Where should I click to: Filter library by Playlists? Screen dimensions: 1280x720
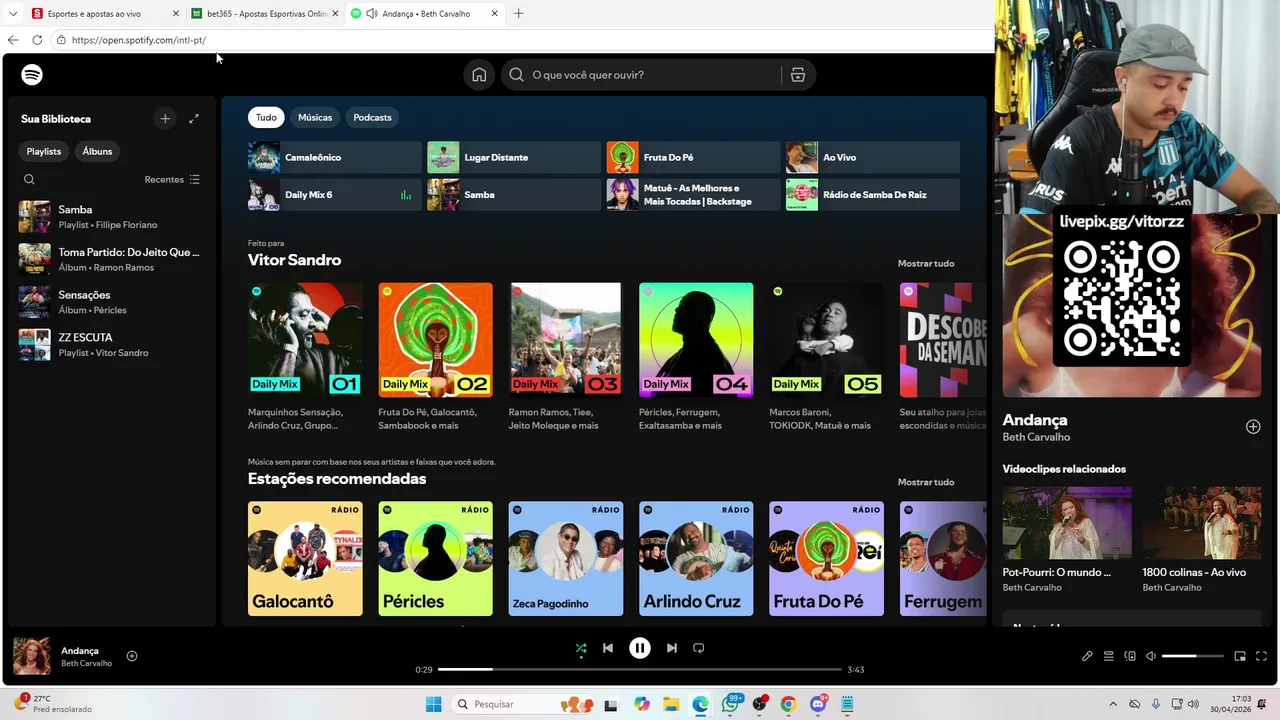tap(44, 151)
